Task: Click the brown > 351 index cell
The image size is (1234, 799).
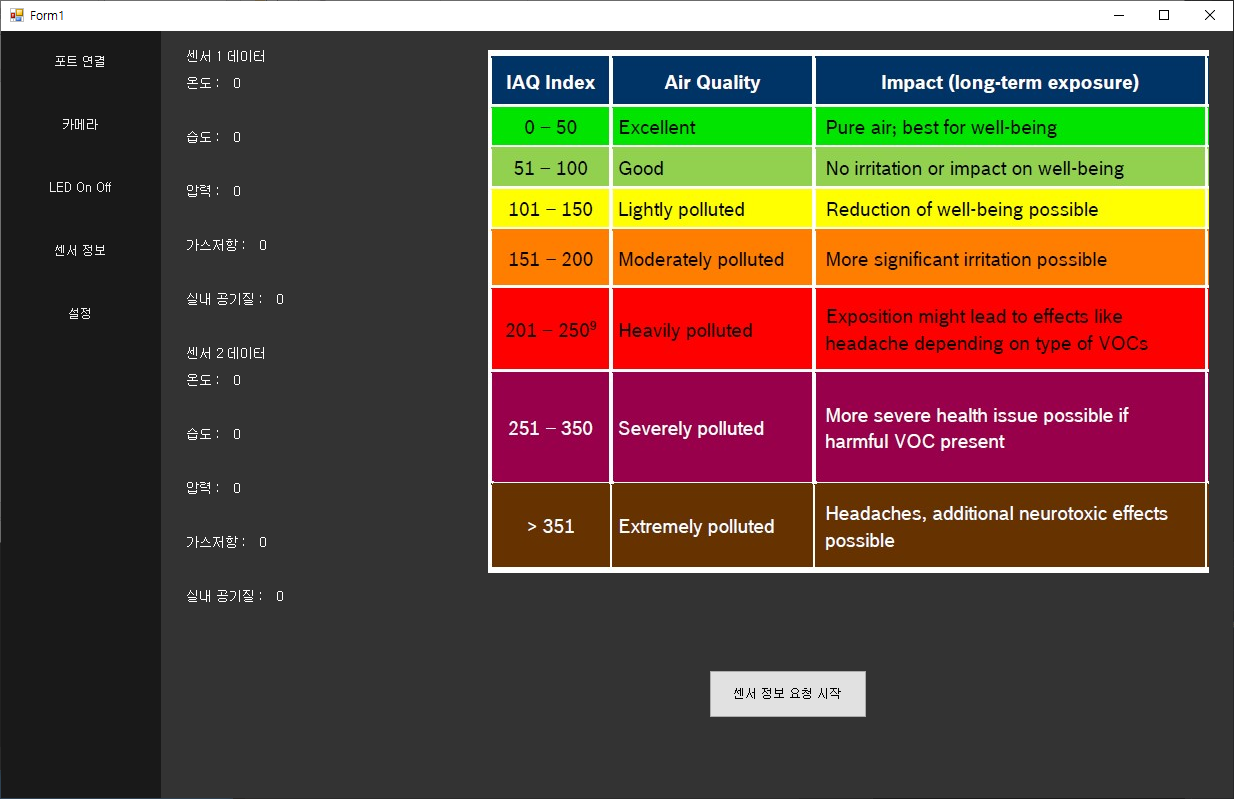Action: pos(551,526)
